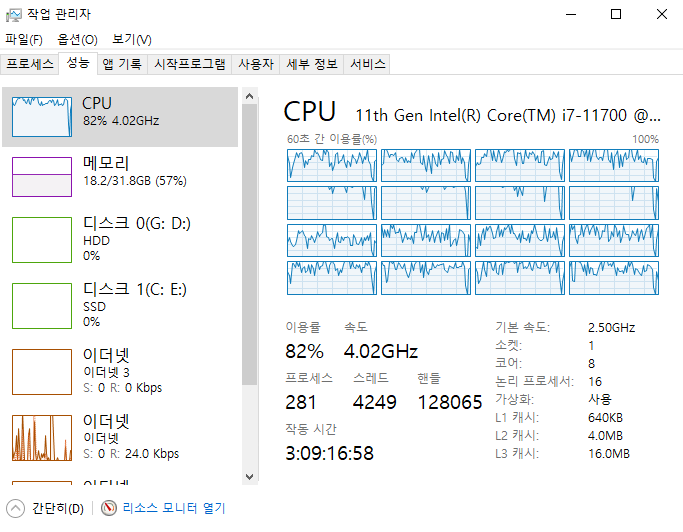
Task: Click the 18.2/31.8GB (57%) memory text
Action: point(135,180)
